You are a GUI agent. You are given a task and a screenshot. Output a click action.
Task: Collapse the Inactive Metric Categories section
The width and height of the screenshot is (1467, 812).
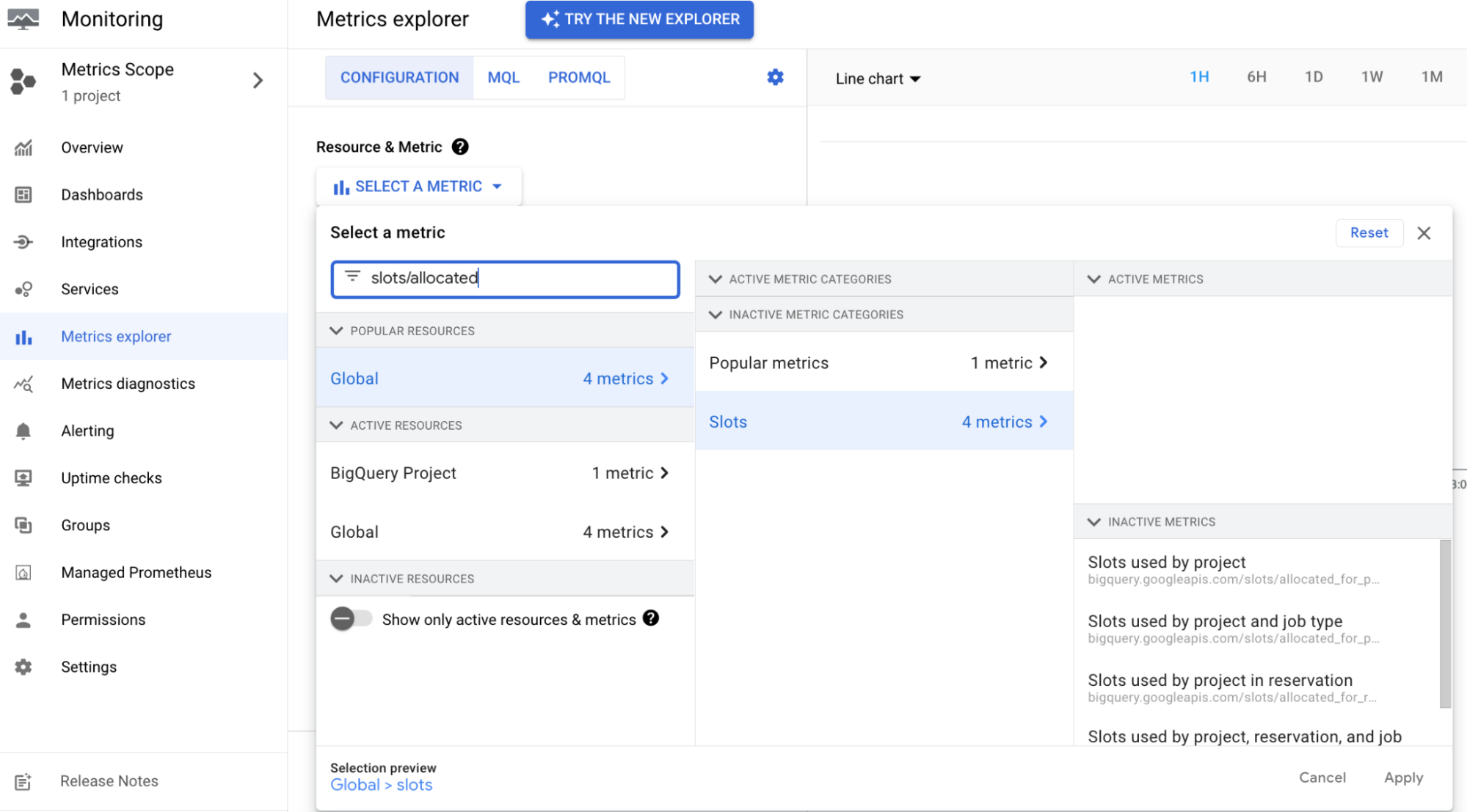715,314
